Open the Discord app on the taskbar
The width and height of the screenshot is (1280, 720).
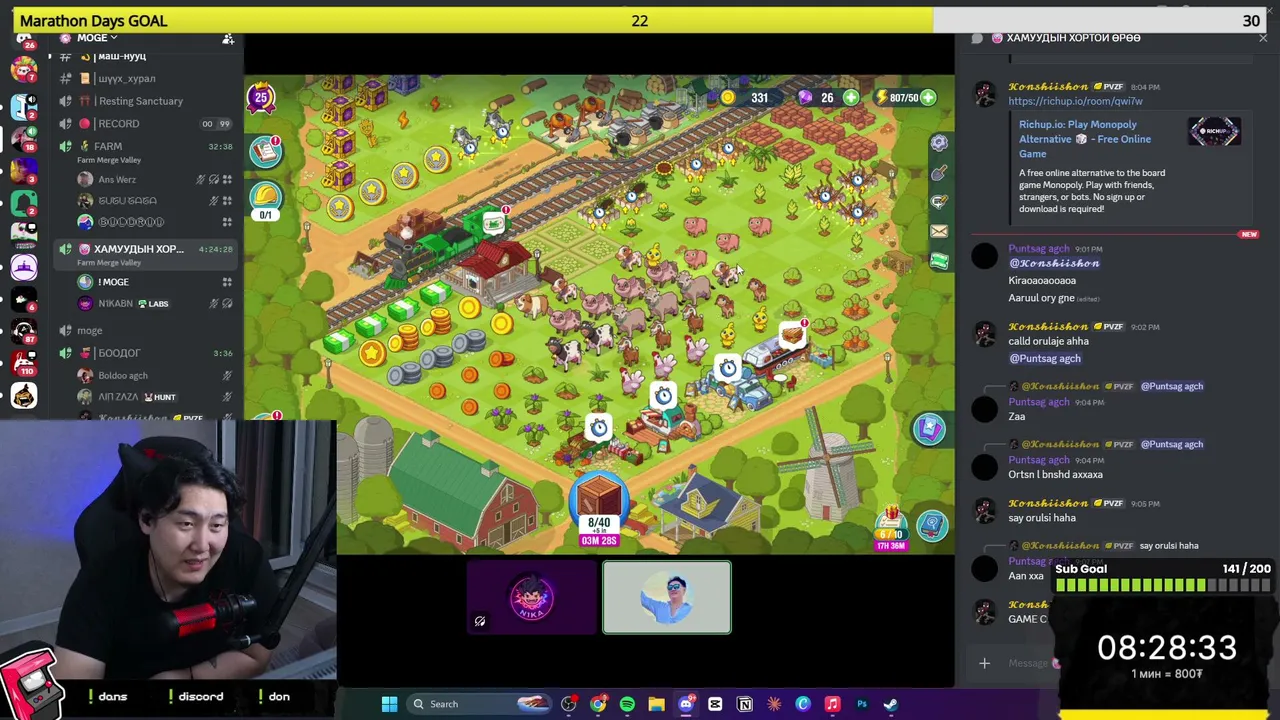point(686,704)
